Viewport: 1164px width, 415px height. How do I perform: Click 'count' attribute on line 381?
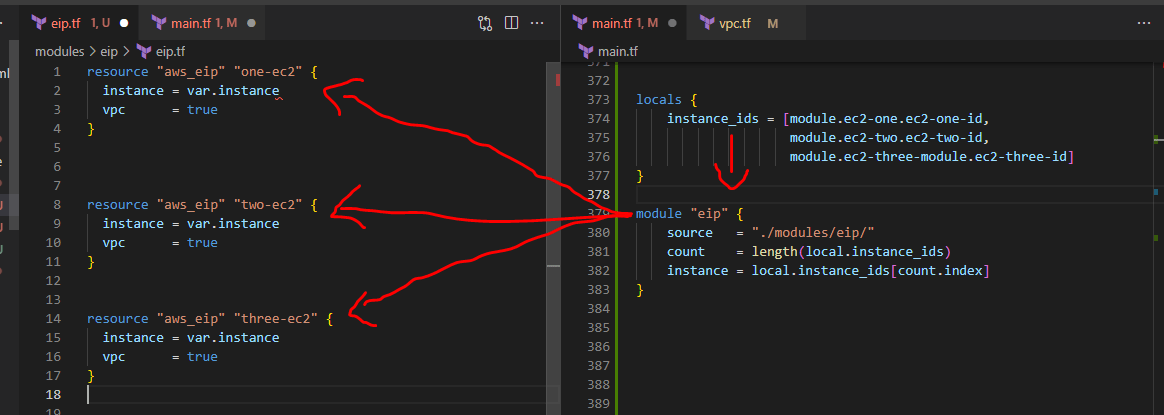685,252
